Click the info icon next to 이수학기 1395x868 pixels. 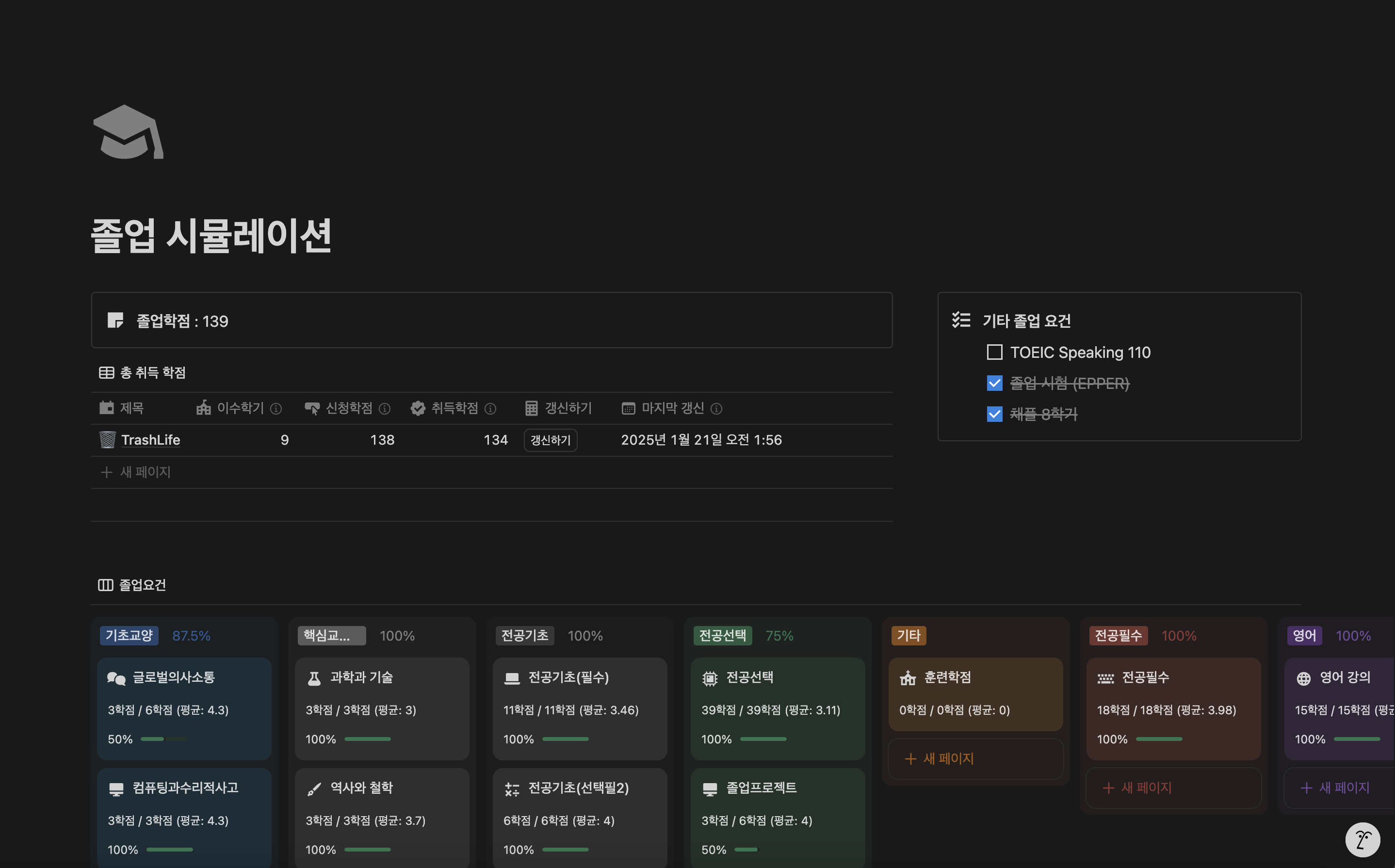276,409
